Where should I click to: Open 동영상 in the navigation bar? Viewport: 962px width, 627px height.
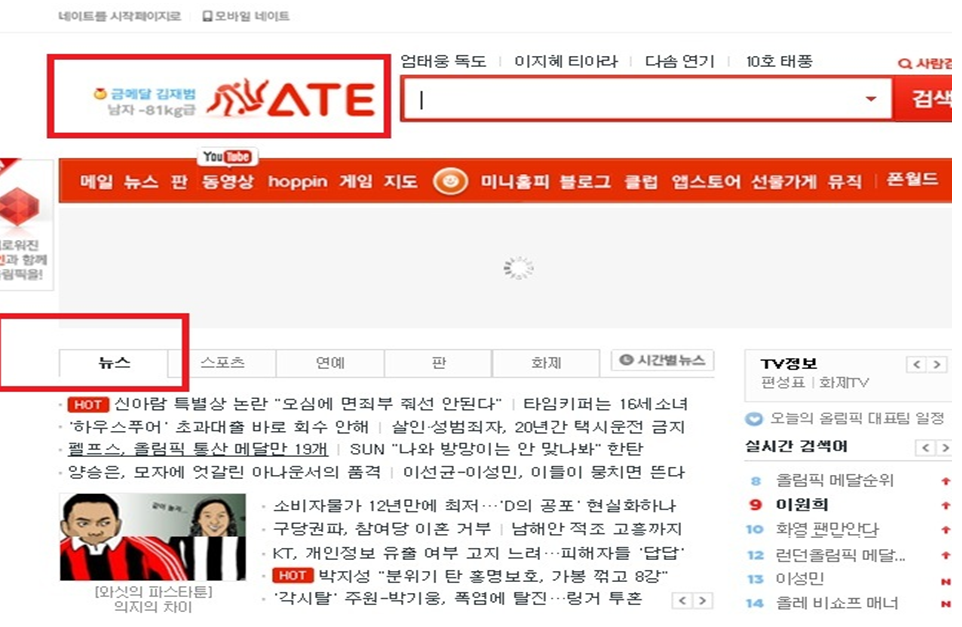tap(227, 182)
